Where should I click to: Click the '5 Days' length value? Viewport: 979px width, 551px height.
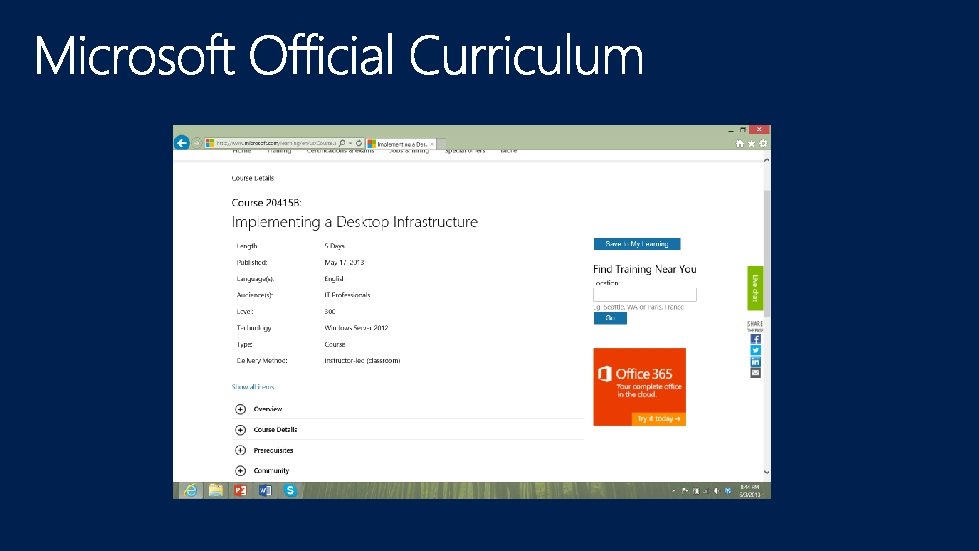pyautogui.click(x=335, y=246)
